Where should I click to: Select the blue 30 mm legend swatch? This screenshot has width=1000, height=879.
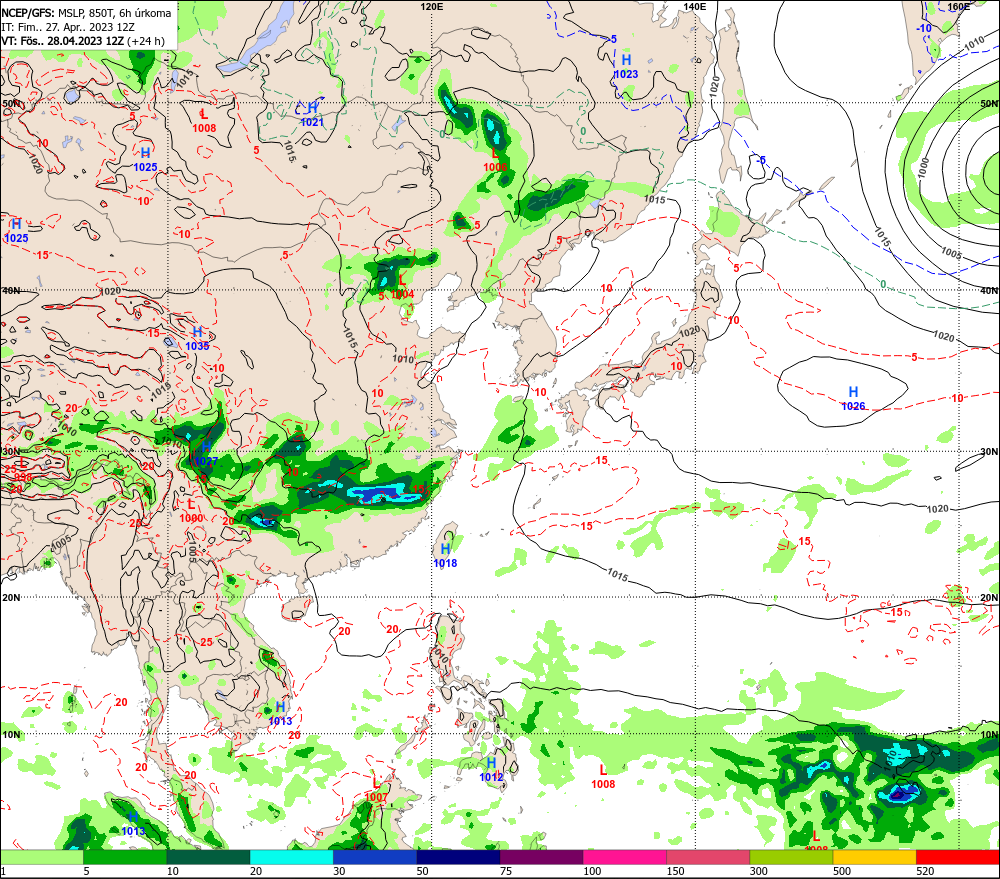pos(375,857)
